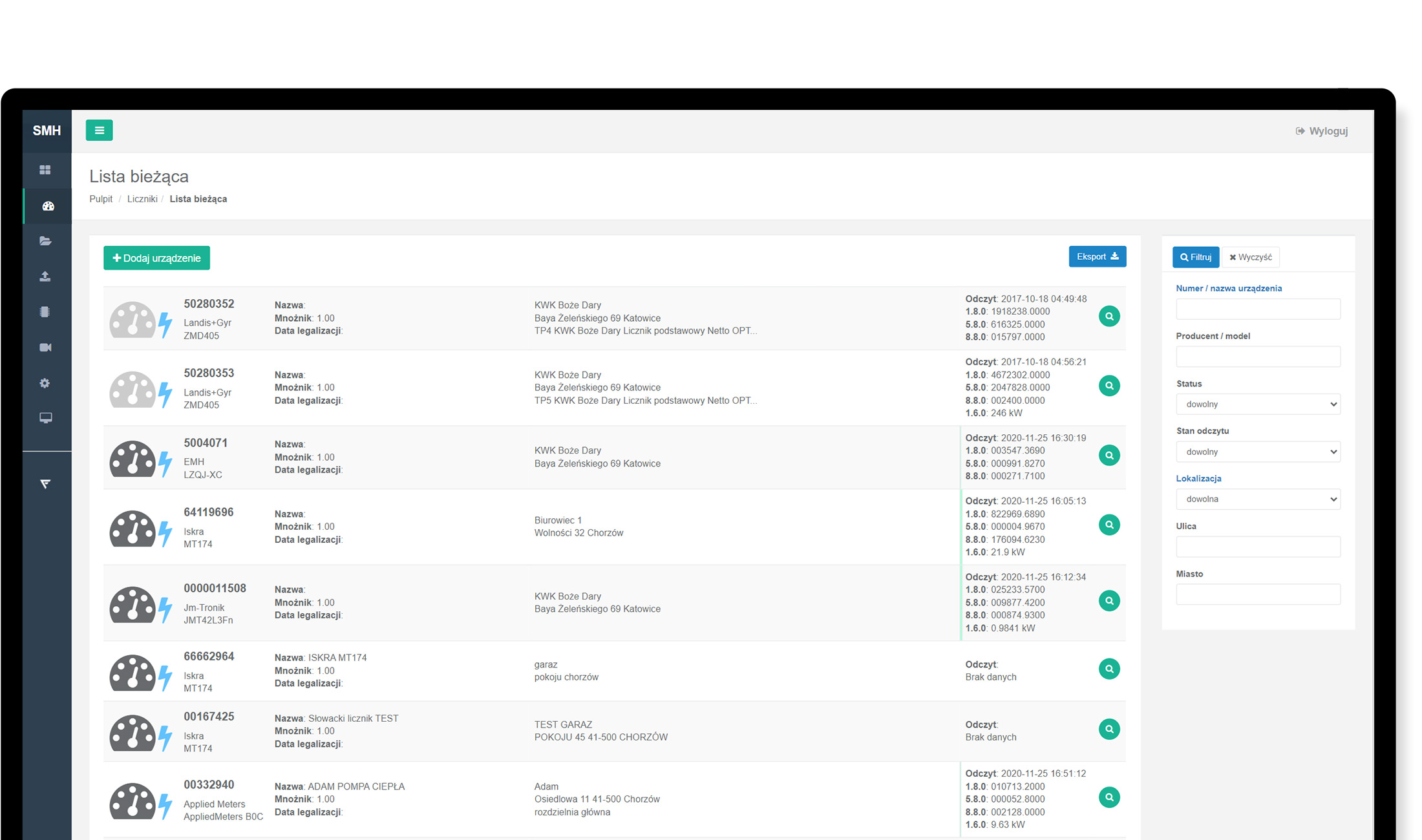Click the upload icon in the sidebar
1422x840 pixels.
(x=45, y=277)
